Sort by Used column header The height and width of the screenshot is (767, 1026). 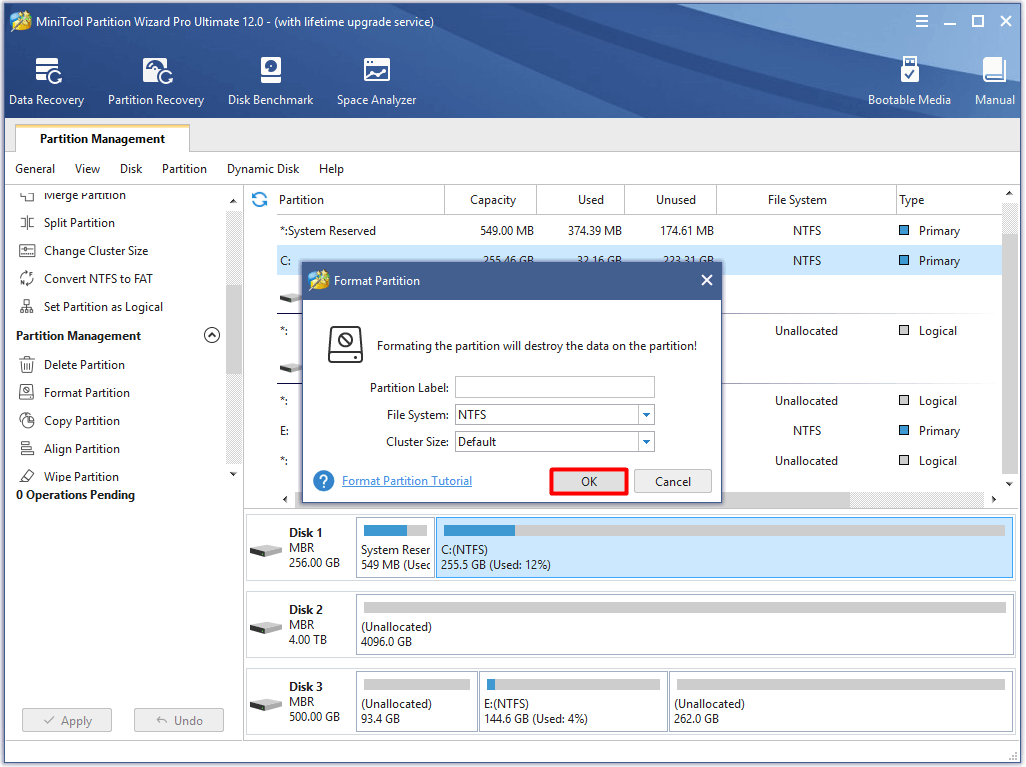580,200
